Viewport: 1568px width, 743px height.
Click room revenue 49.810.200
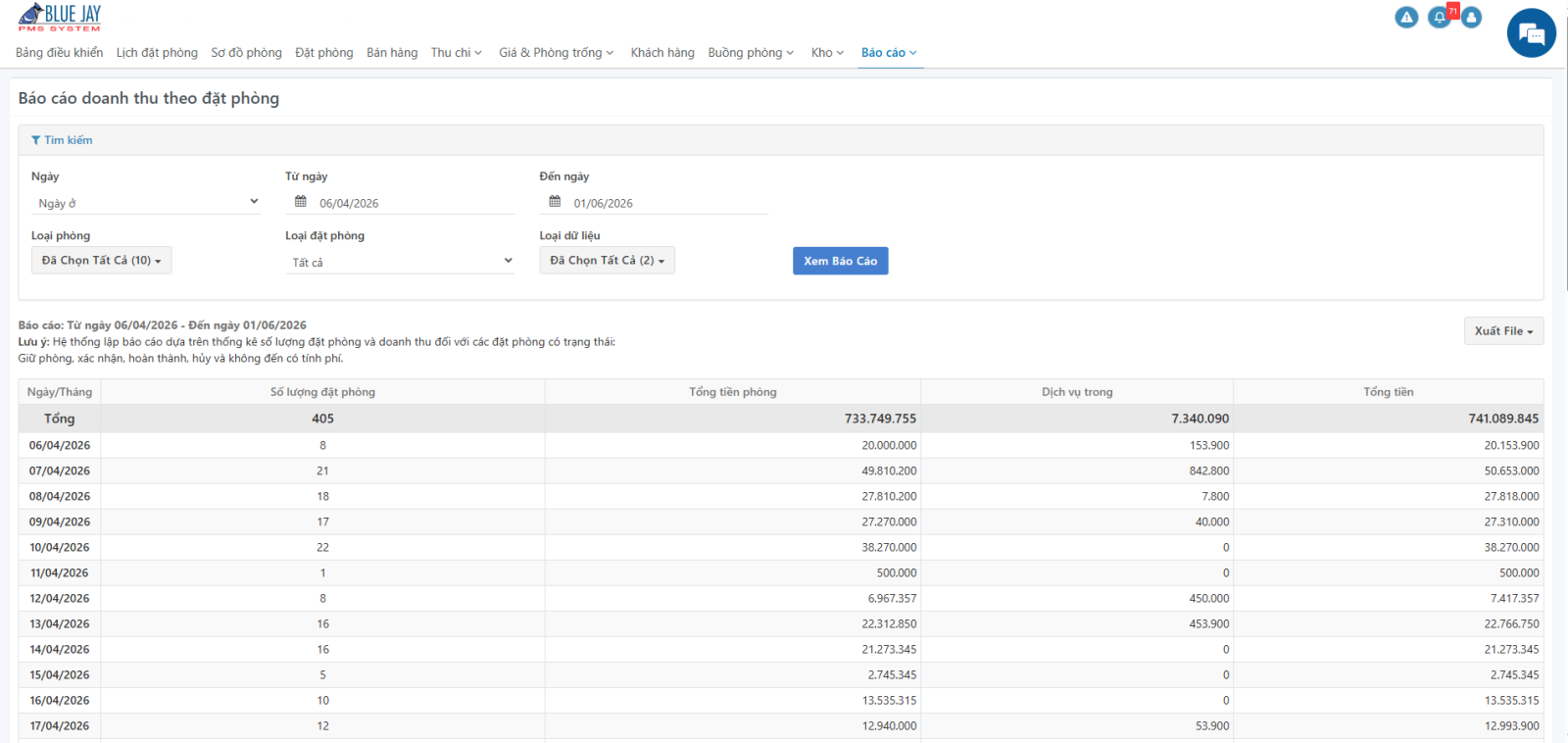coord(889,471)
